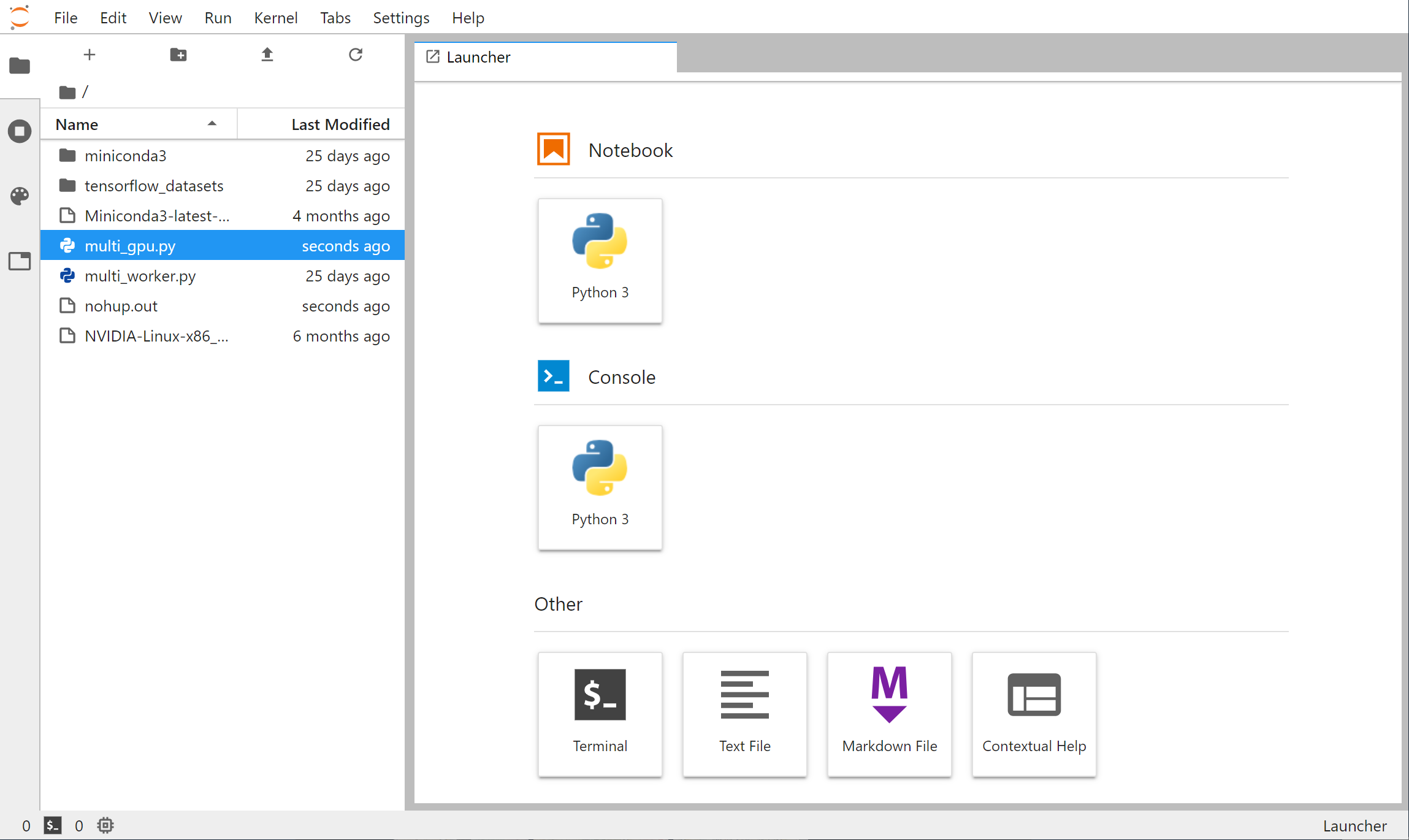
Task: Open a new Terminal from launcher
Action: (x=600, y=714)
